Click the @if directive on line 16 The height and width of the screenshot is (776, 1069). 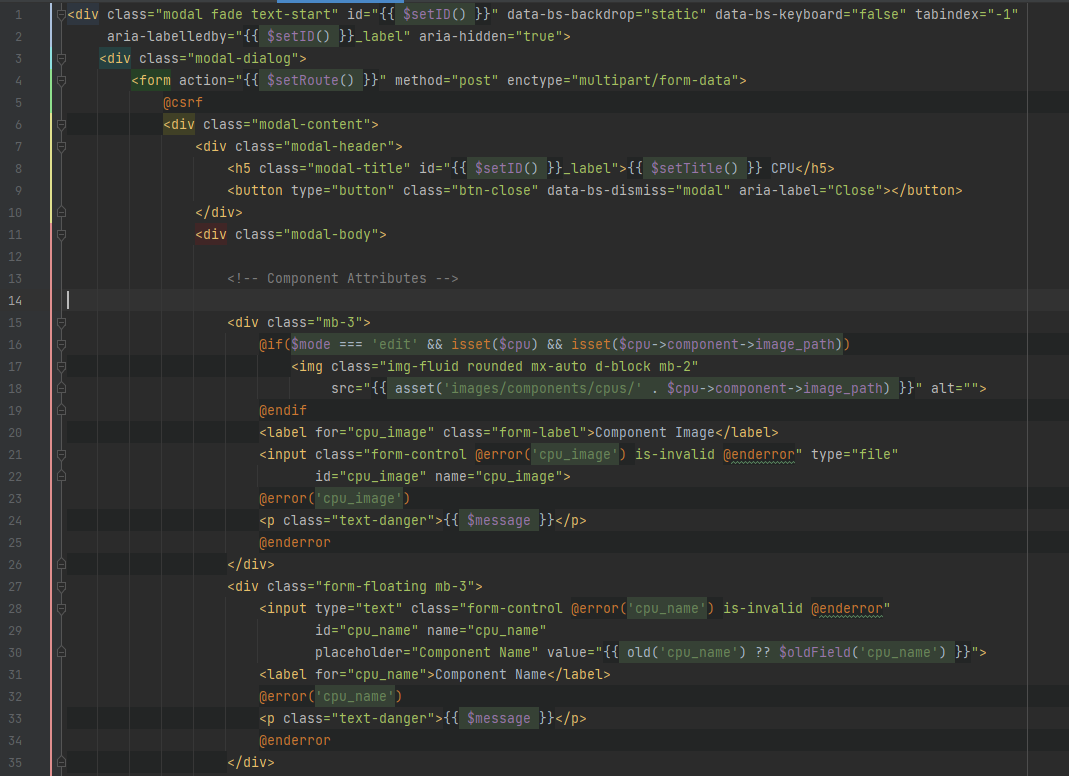click(271, 344)
